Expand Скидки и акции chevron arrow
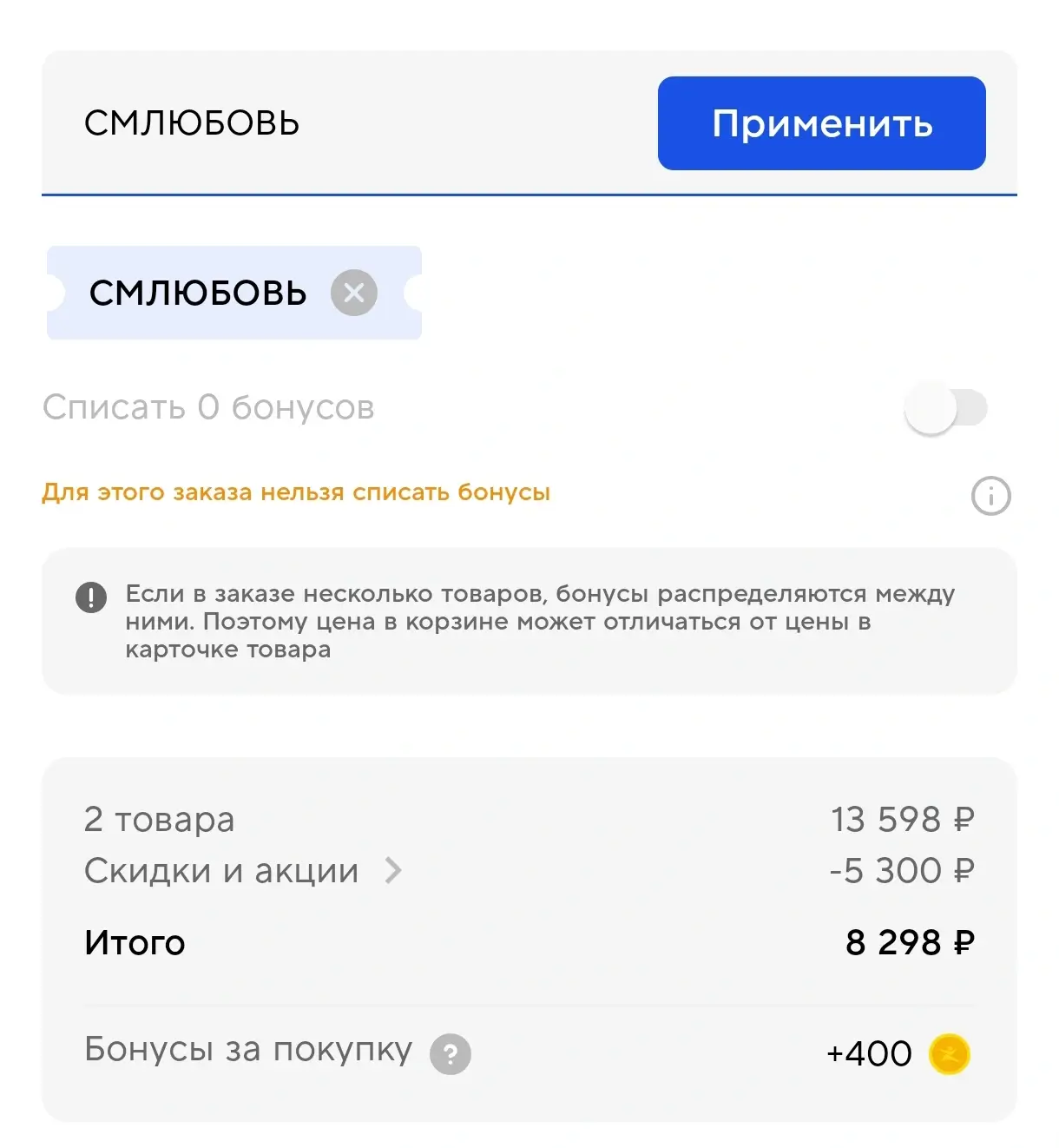The image size is (1059, 1148). pos(393,870)
